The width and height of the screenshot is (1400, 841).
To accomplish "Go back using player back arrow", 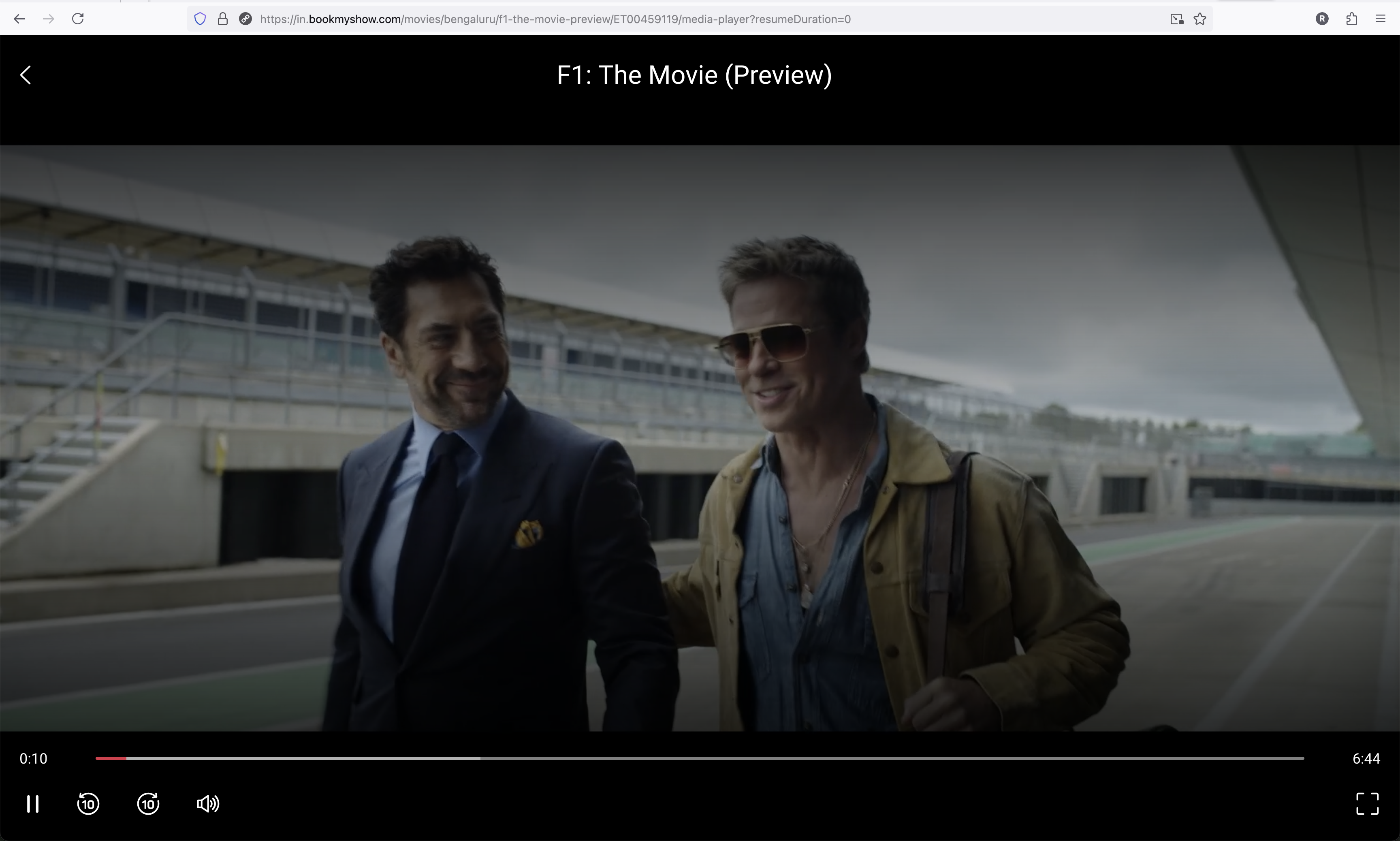I will click(x=26, y=75).
